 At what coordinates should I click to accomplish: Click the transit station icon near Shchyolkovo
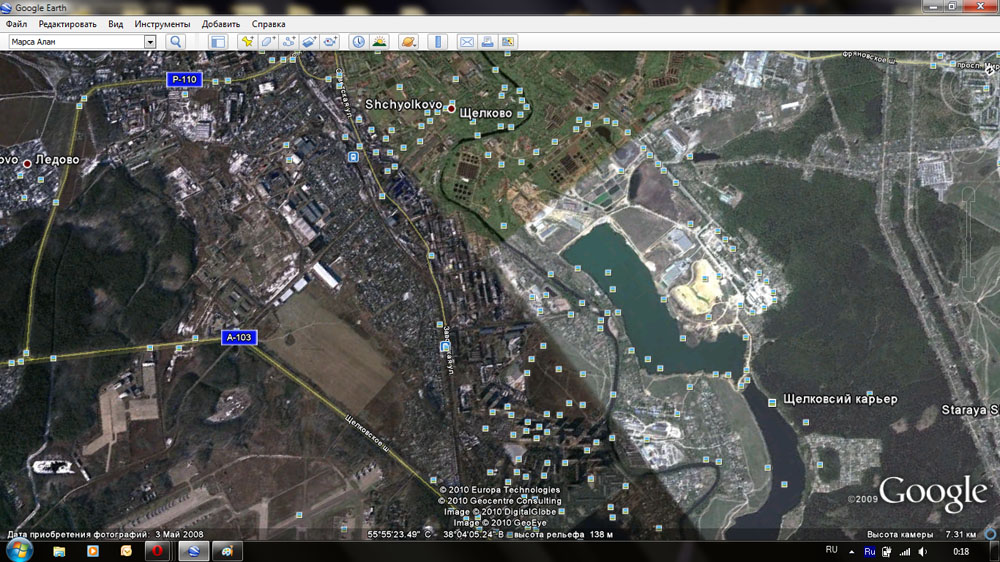pos(353,157)
